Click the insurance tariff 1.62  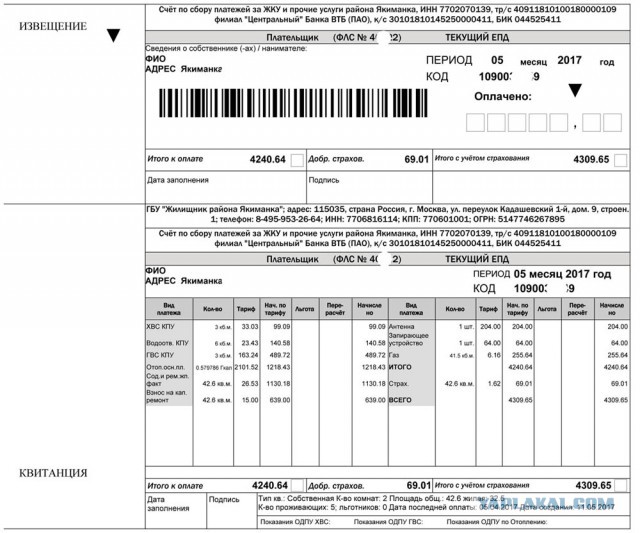coord(494,384)
